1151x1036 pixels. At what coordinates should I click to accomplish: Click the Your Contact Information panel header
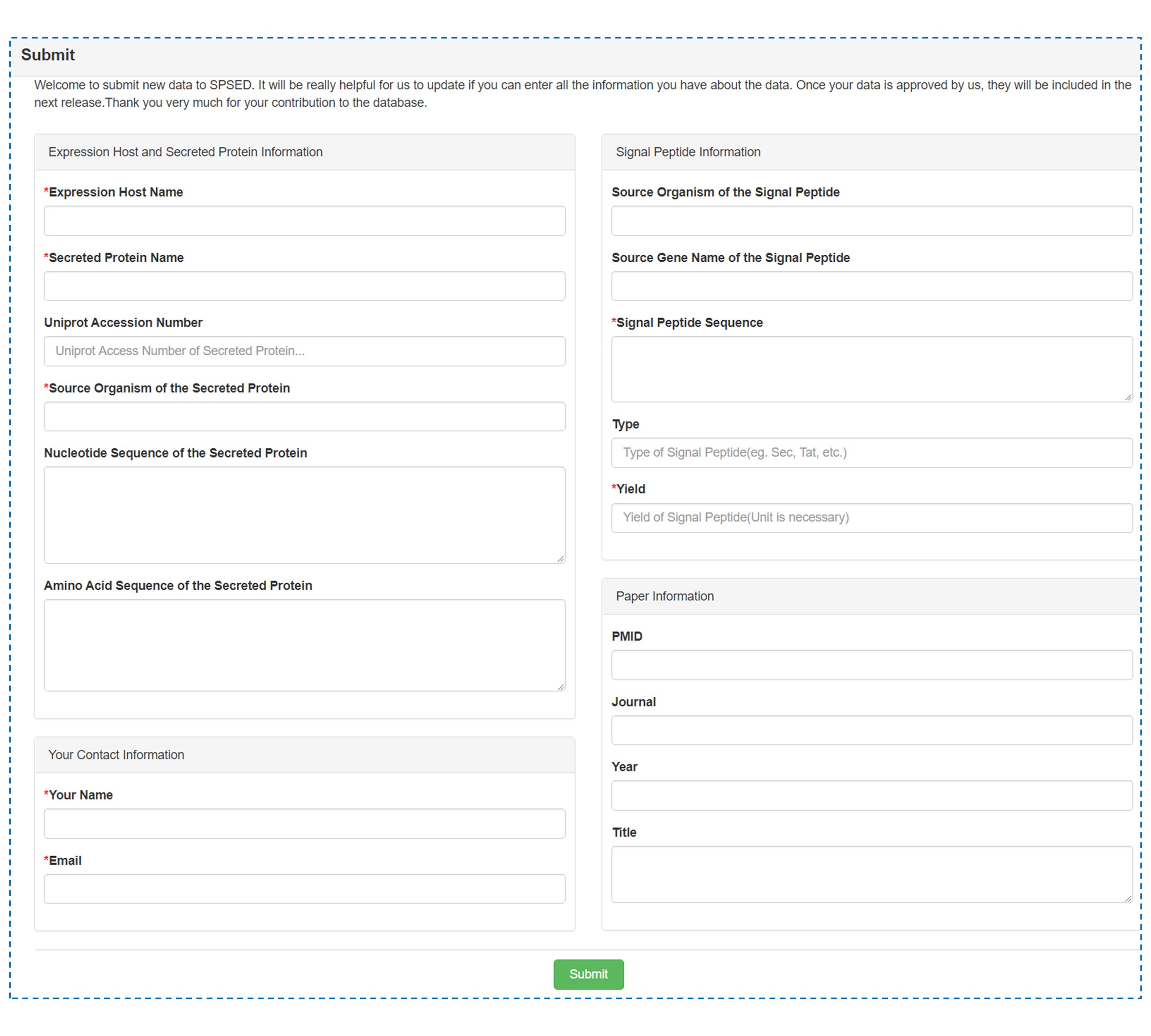(305, 755)
